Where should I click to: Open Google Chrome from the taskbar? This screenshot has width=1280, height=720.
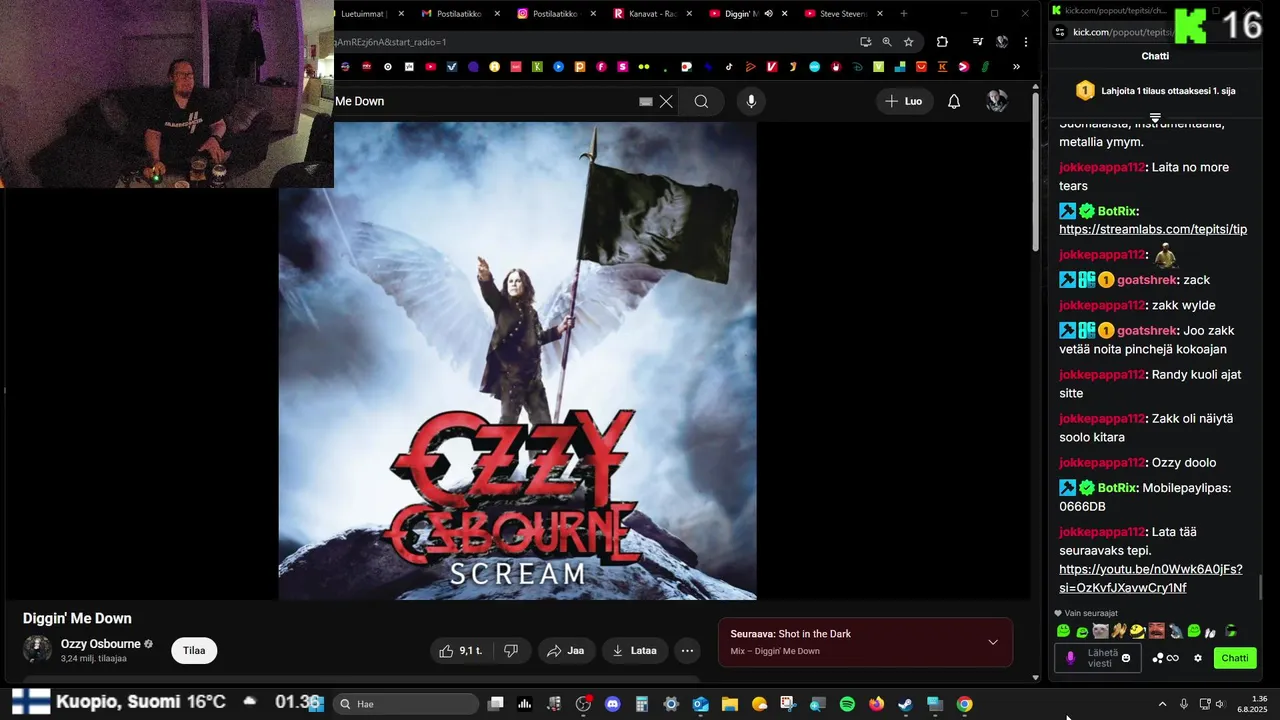point(964,704)
